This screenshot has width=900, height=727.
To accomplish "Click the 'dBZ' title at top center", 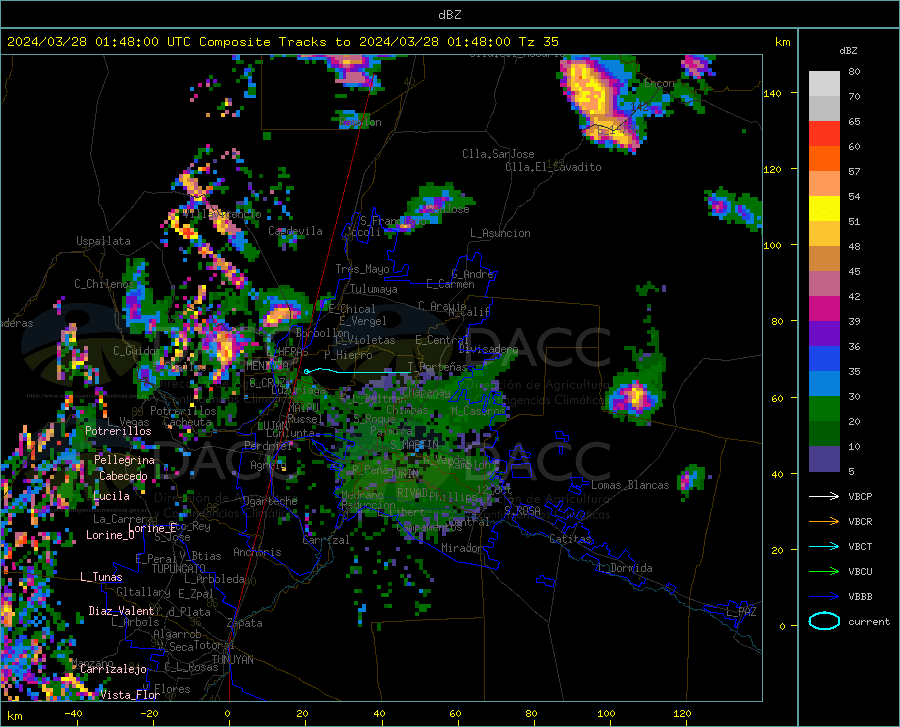I will [449, 15].
